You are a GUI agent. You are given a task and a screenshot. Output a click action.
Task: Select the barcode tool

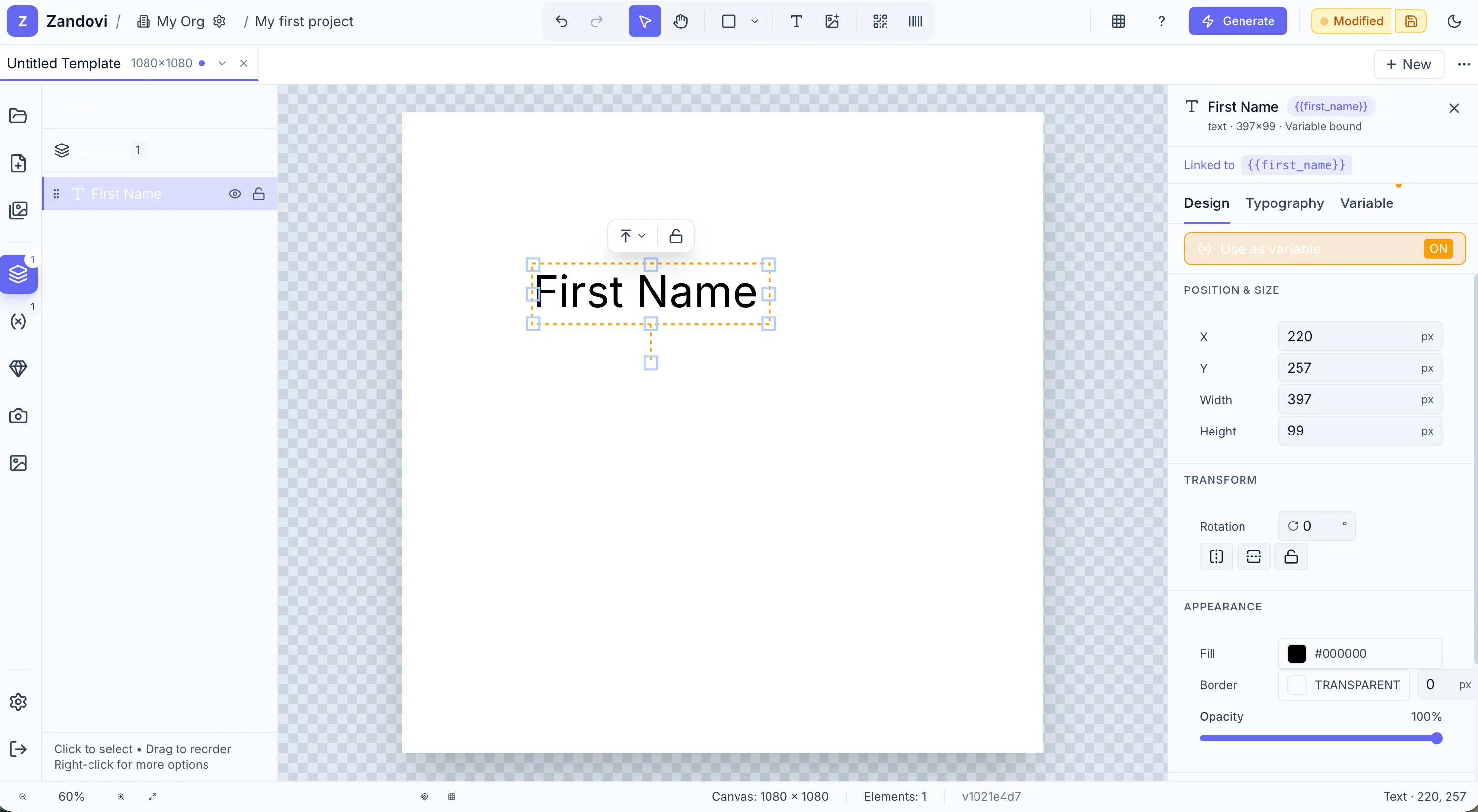pyautogui.click(x=915, y=21)
